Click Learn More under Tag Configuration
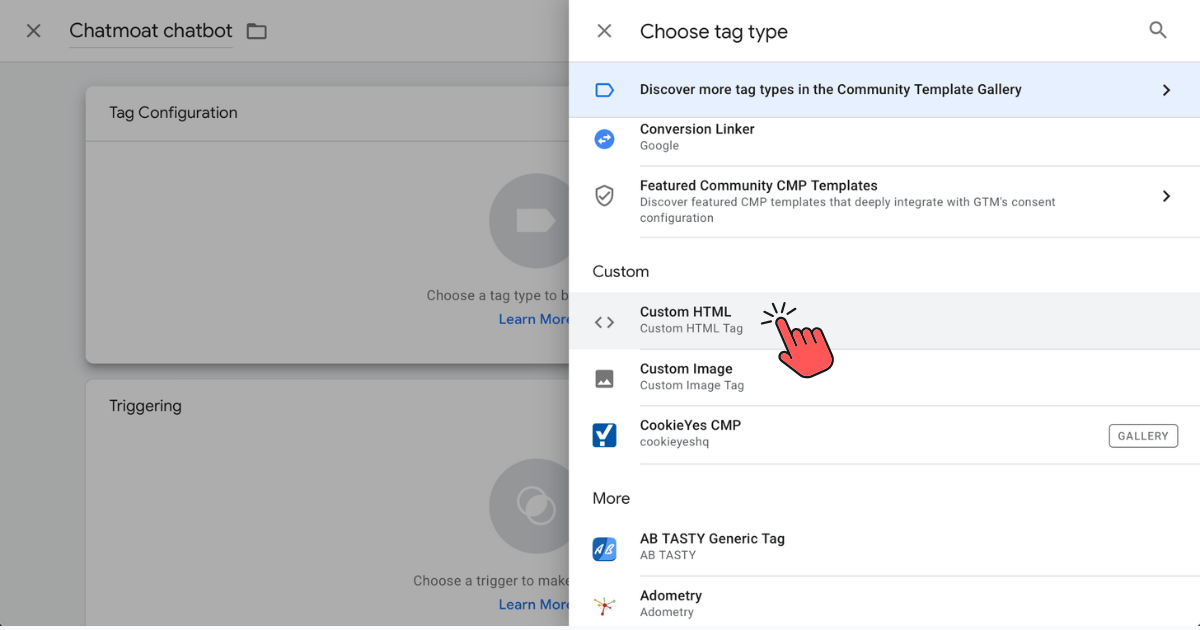This screenshot has width=1200, height=630. tap(533, 319)
